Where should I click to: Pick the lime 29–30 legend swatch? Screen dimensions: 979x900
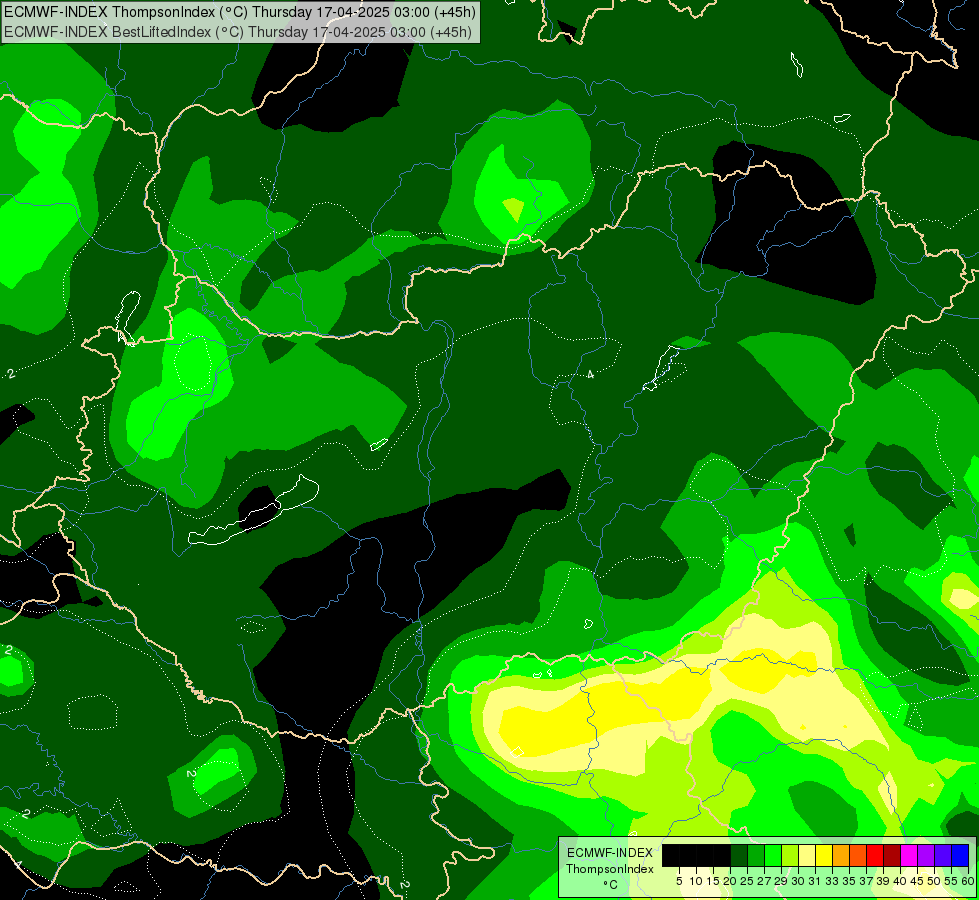click(x=790, y=856)
